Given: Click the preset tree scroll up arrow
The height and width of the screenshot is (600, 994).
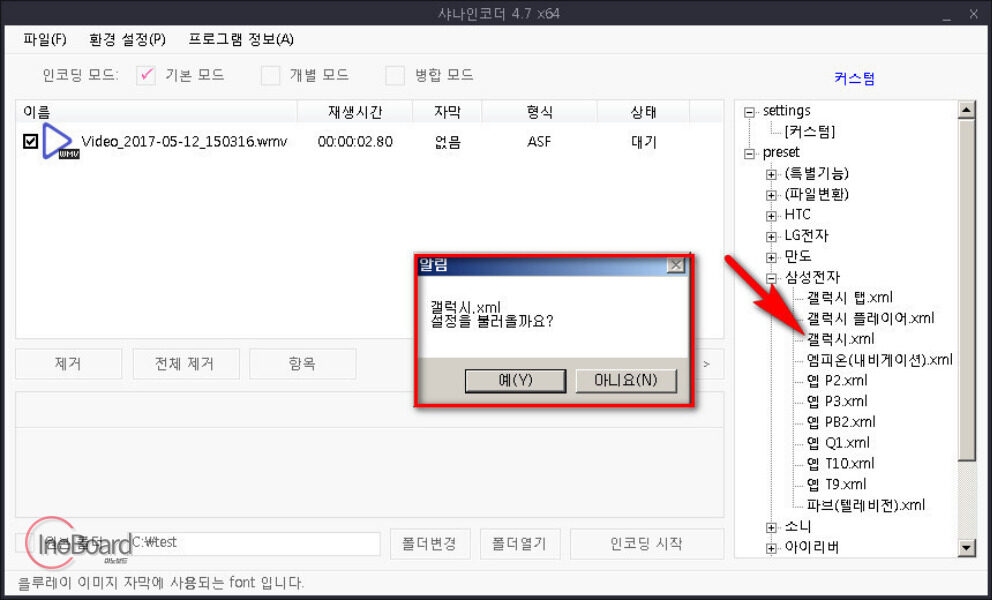Looking at the screenshot, I should tap(966, 110).
